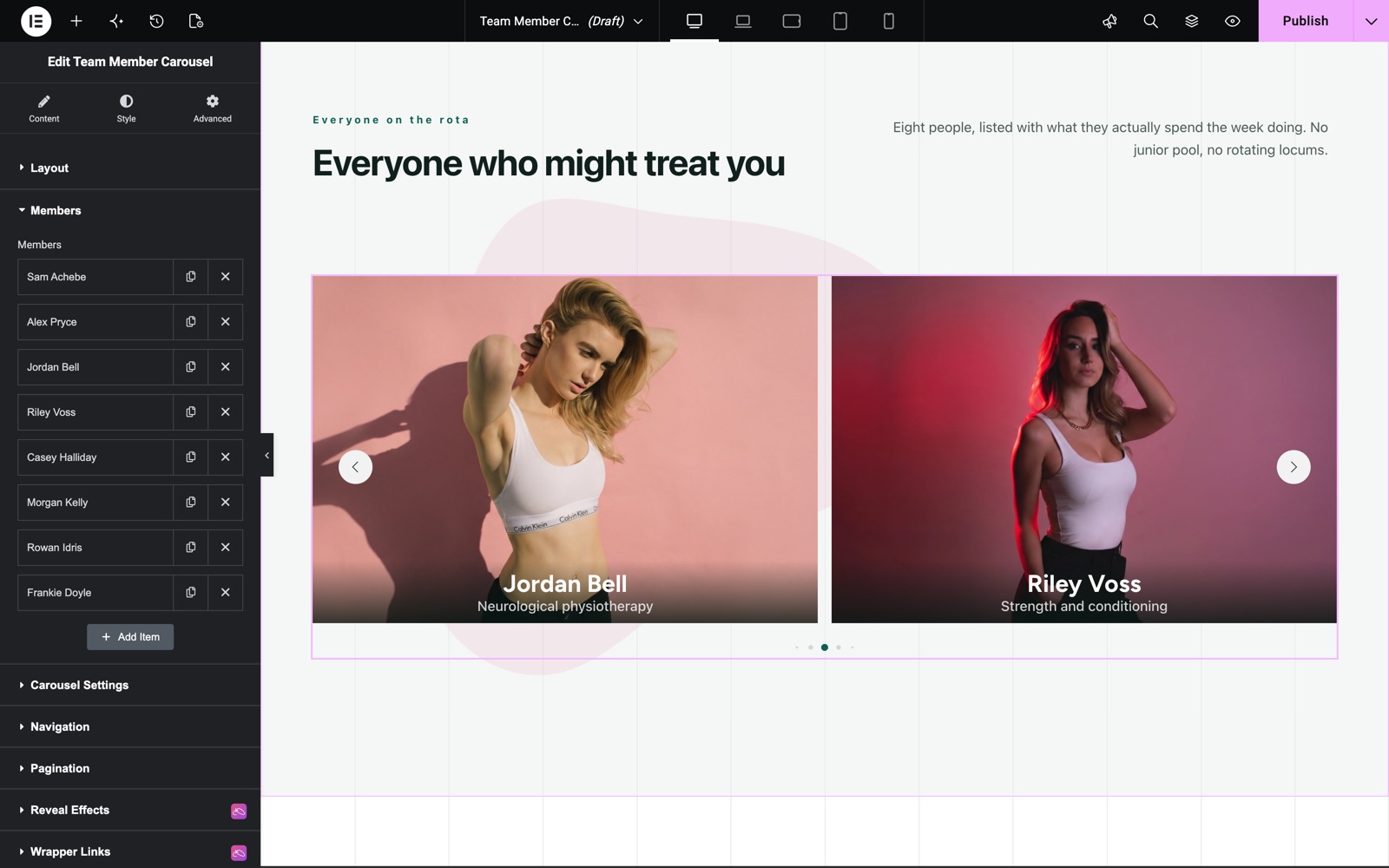Remove the Casey Halliday item

[x=226, y=457]
